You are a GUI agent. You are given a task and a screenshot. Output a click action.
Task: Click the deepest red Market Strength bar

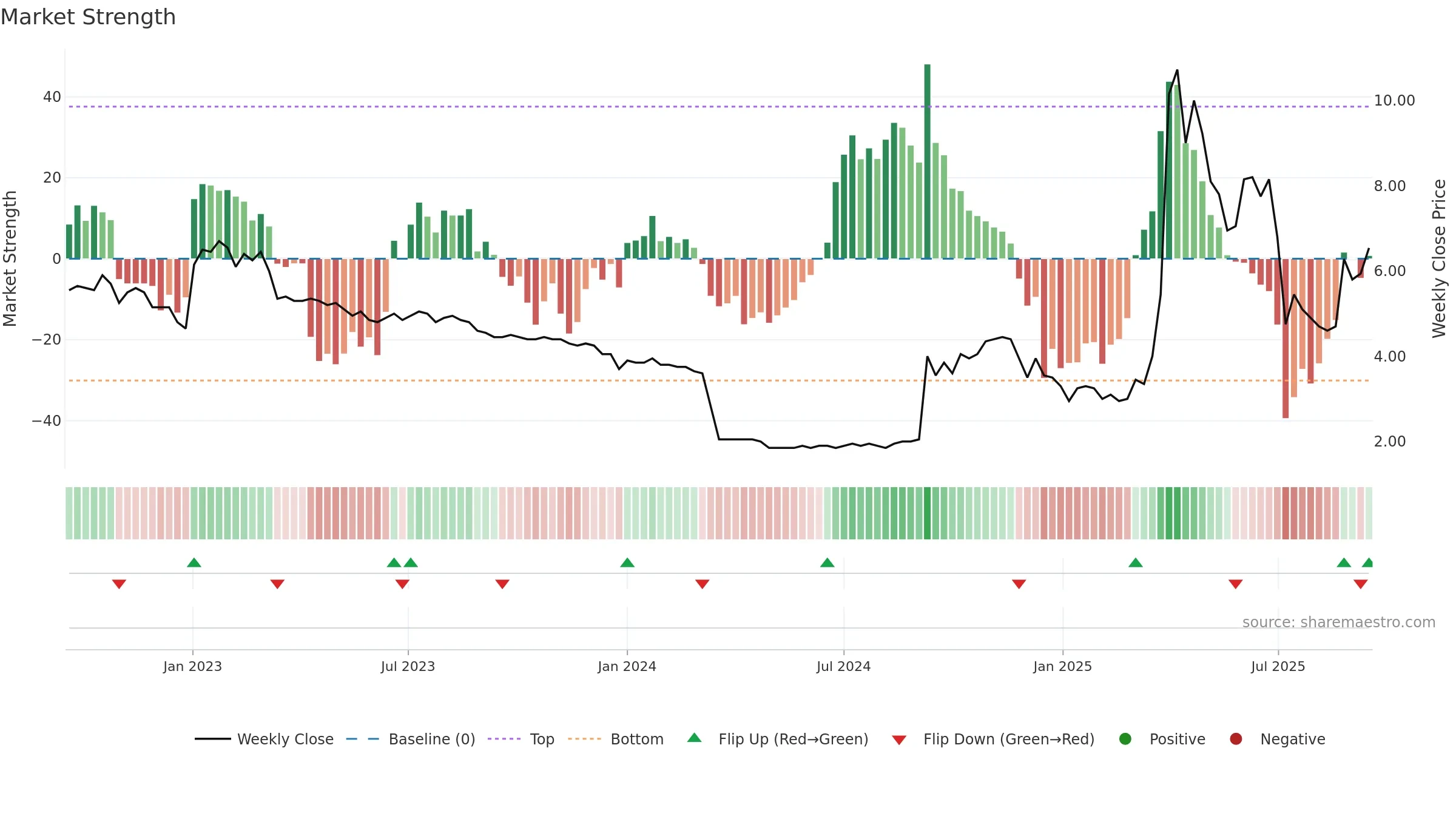point(1286,339)
